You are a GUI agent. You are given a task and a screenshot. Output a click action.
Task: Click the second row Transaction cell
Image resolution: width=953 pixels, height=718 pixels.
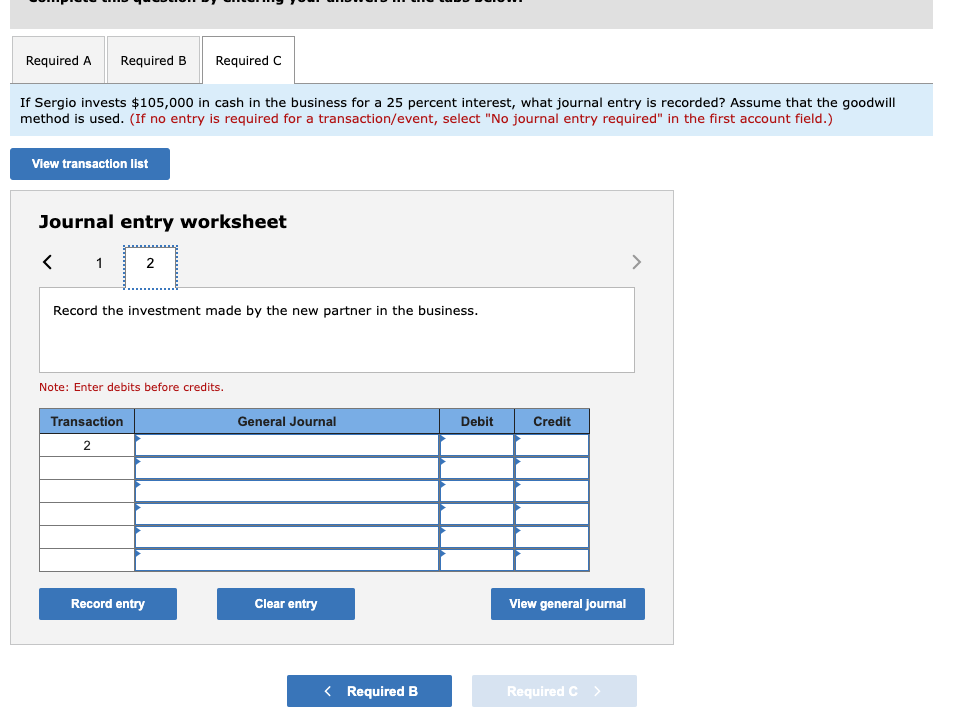(x=86, y=466)
